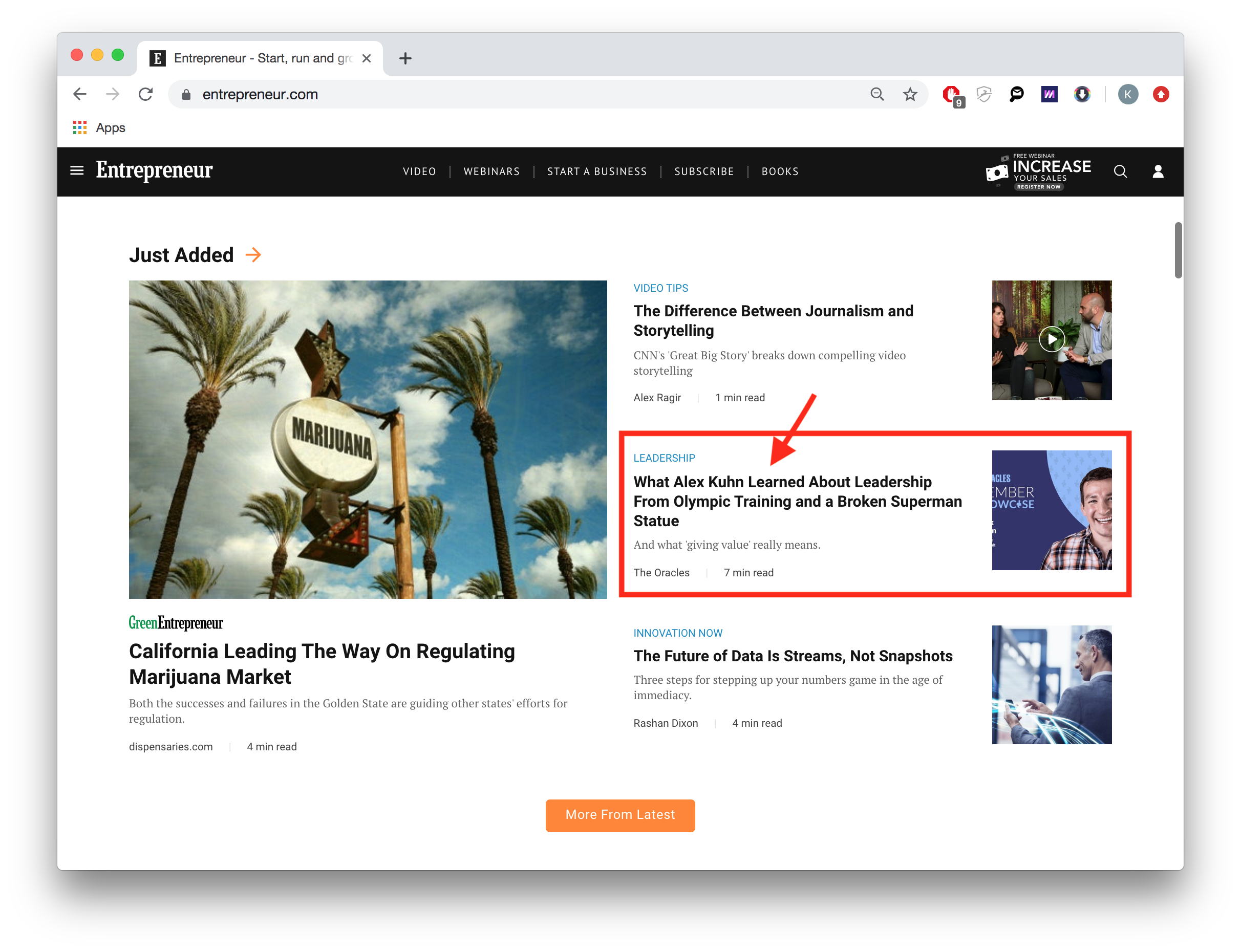
Task: Bookmark this page with the star icon
Action: 909,94
